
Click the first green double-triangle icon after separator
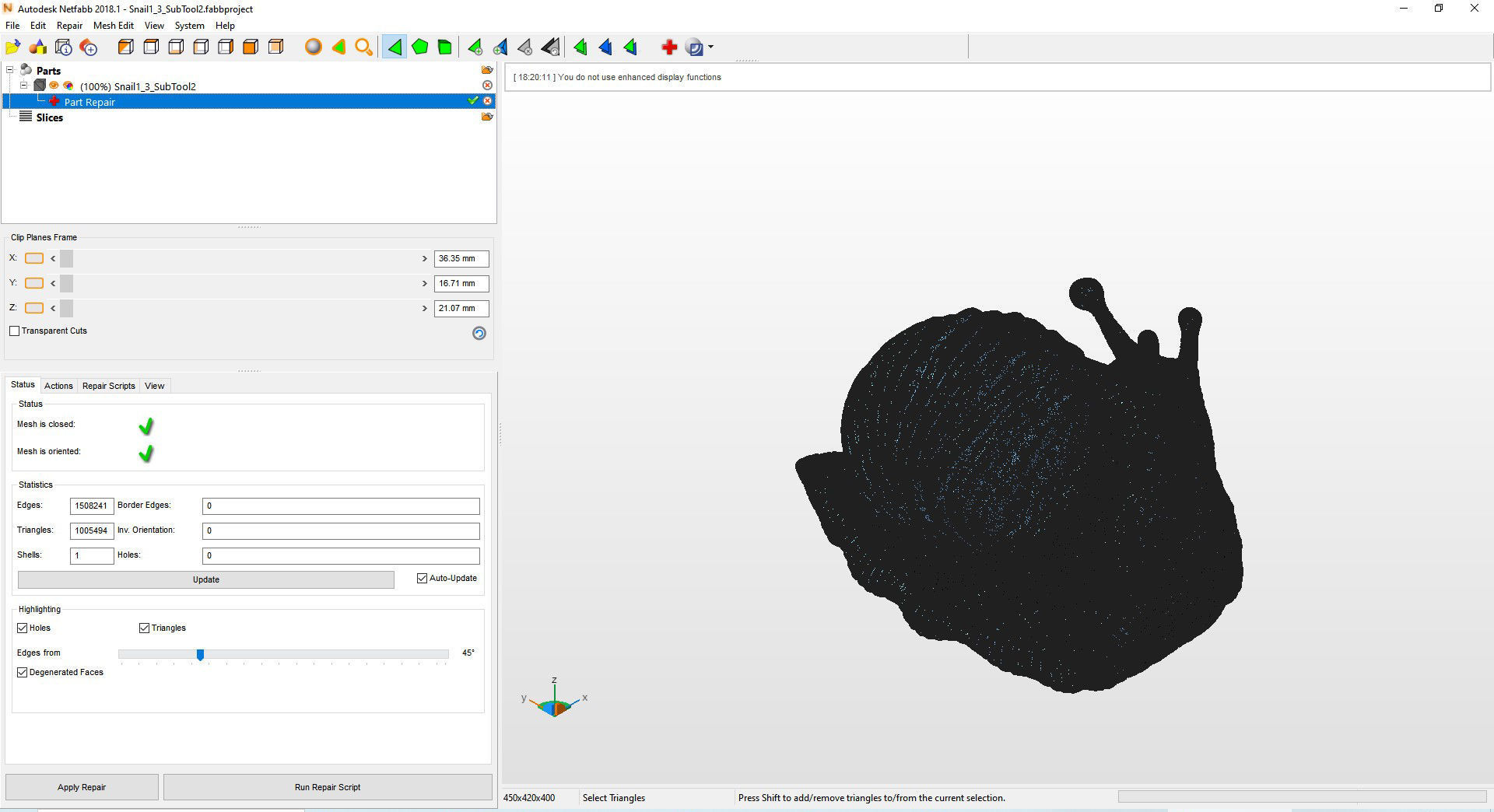(580, 47)
